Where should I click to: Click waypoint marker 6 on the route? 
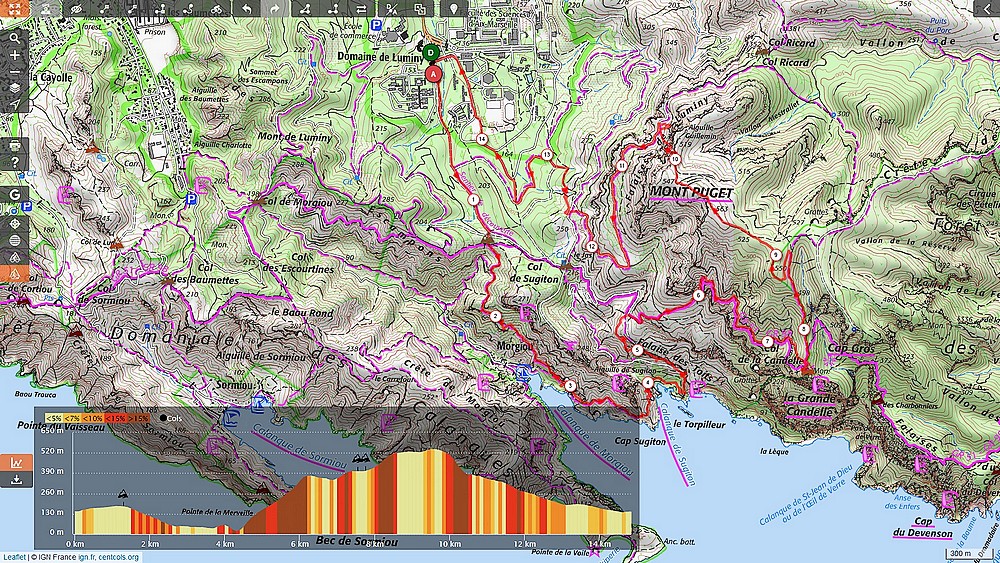(x=698, y=295)
